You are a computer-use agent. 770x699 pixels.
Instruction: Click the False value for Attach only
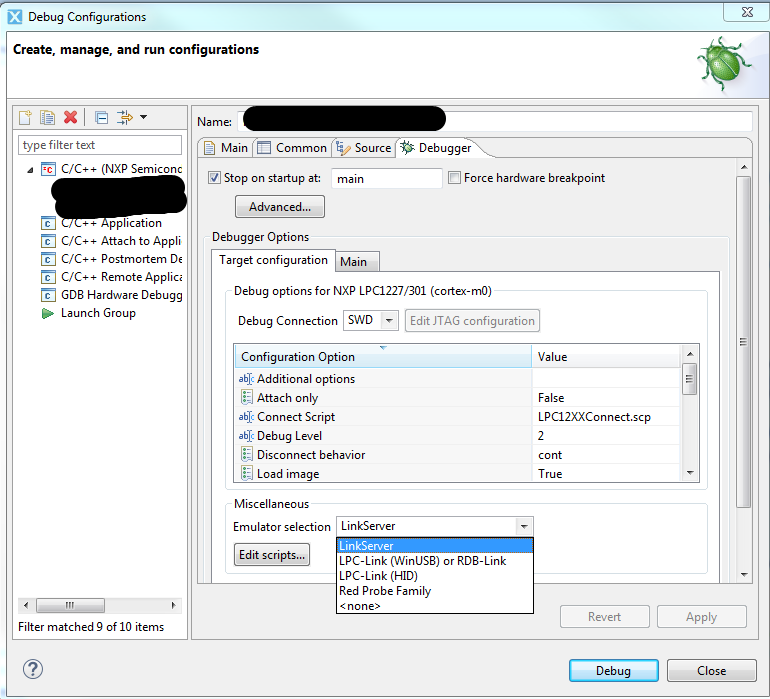point(606,398)
